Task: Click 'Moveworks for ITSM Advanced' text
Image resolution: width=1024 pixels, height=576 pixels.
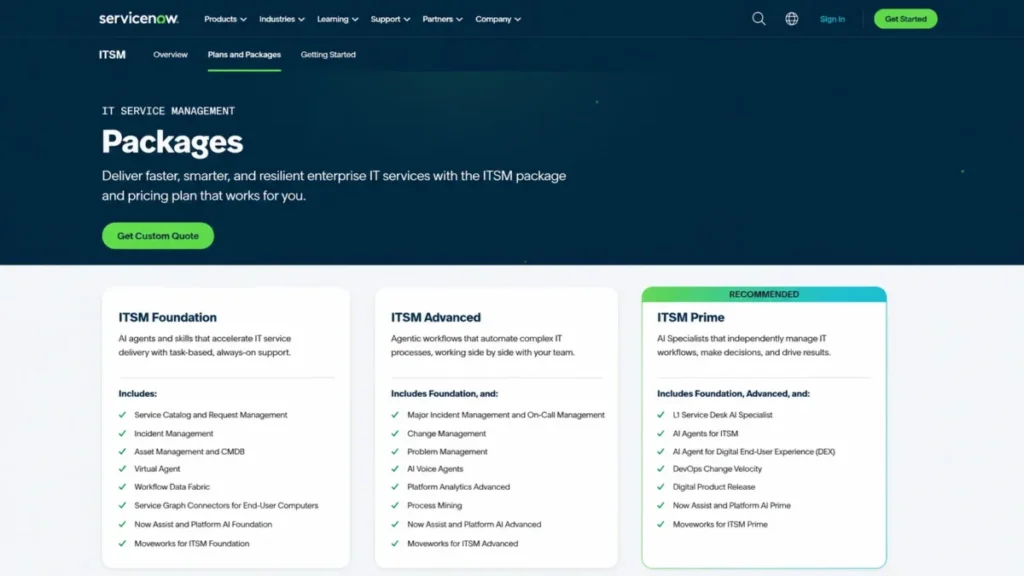Action: pyautogui.click(x=462, y=543)
